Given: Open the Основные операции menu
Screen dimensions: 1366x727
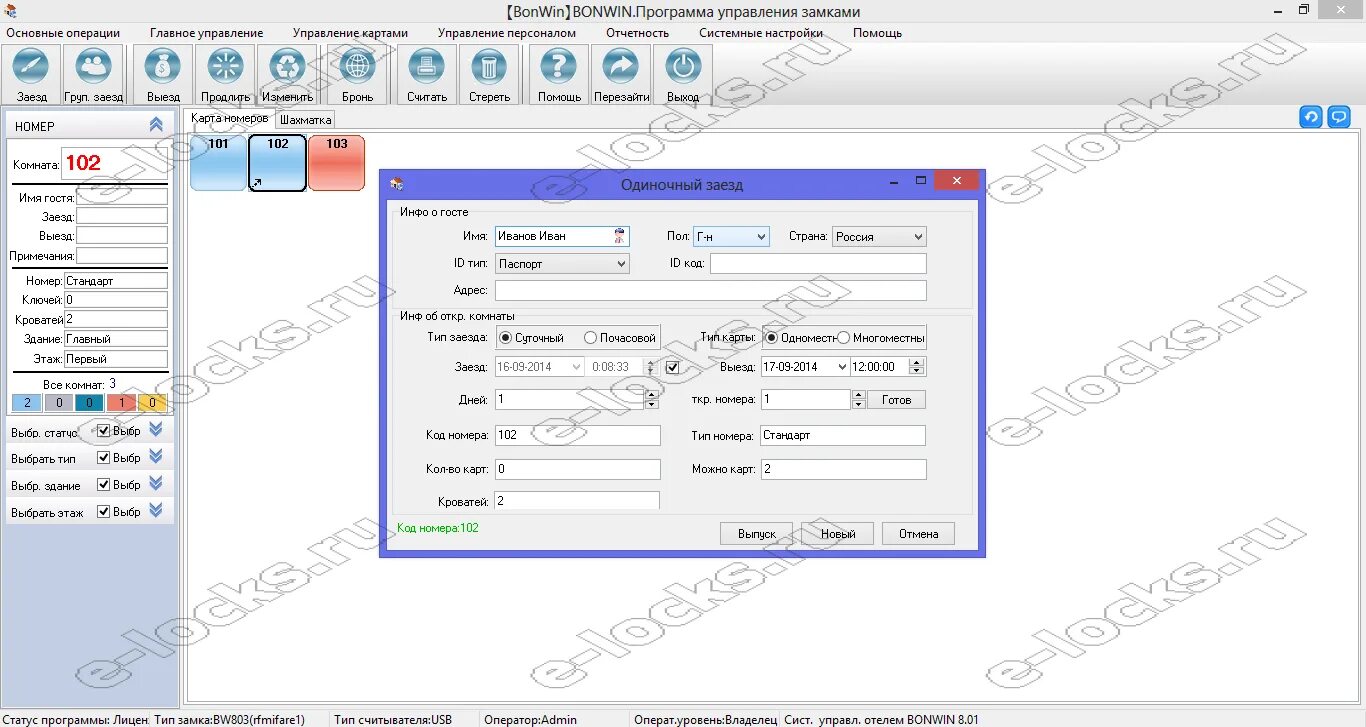Looking at the screenshot, I should tap(63, 33).
